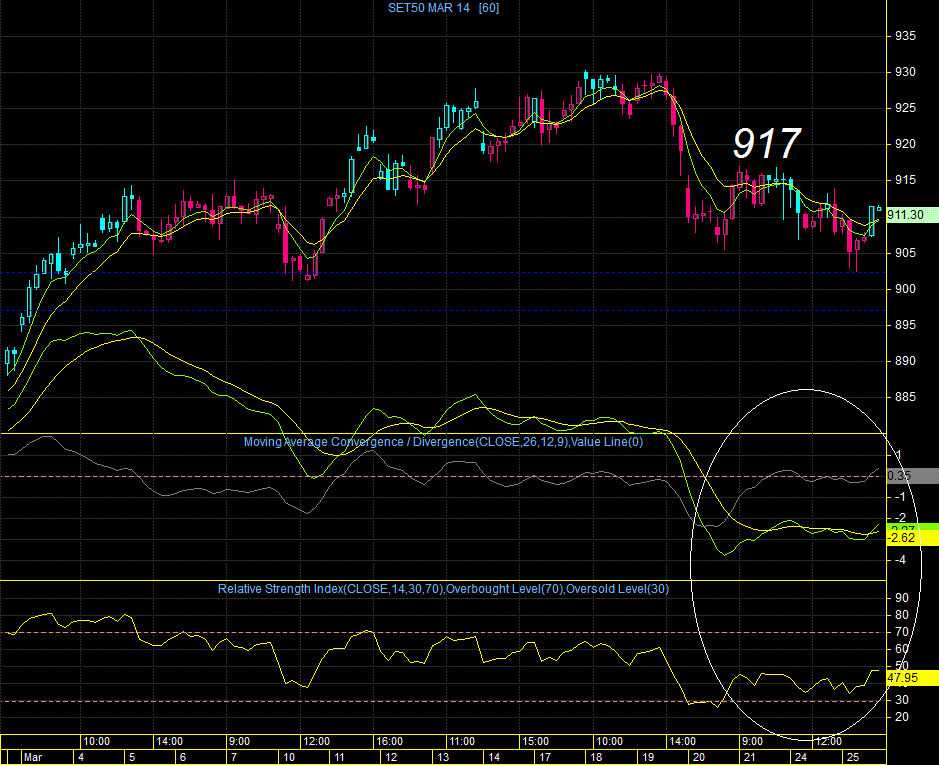Click the 15:00 time axis label
The height and width of the screenshot is (765, 939).
point(535,742)
